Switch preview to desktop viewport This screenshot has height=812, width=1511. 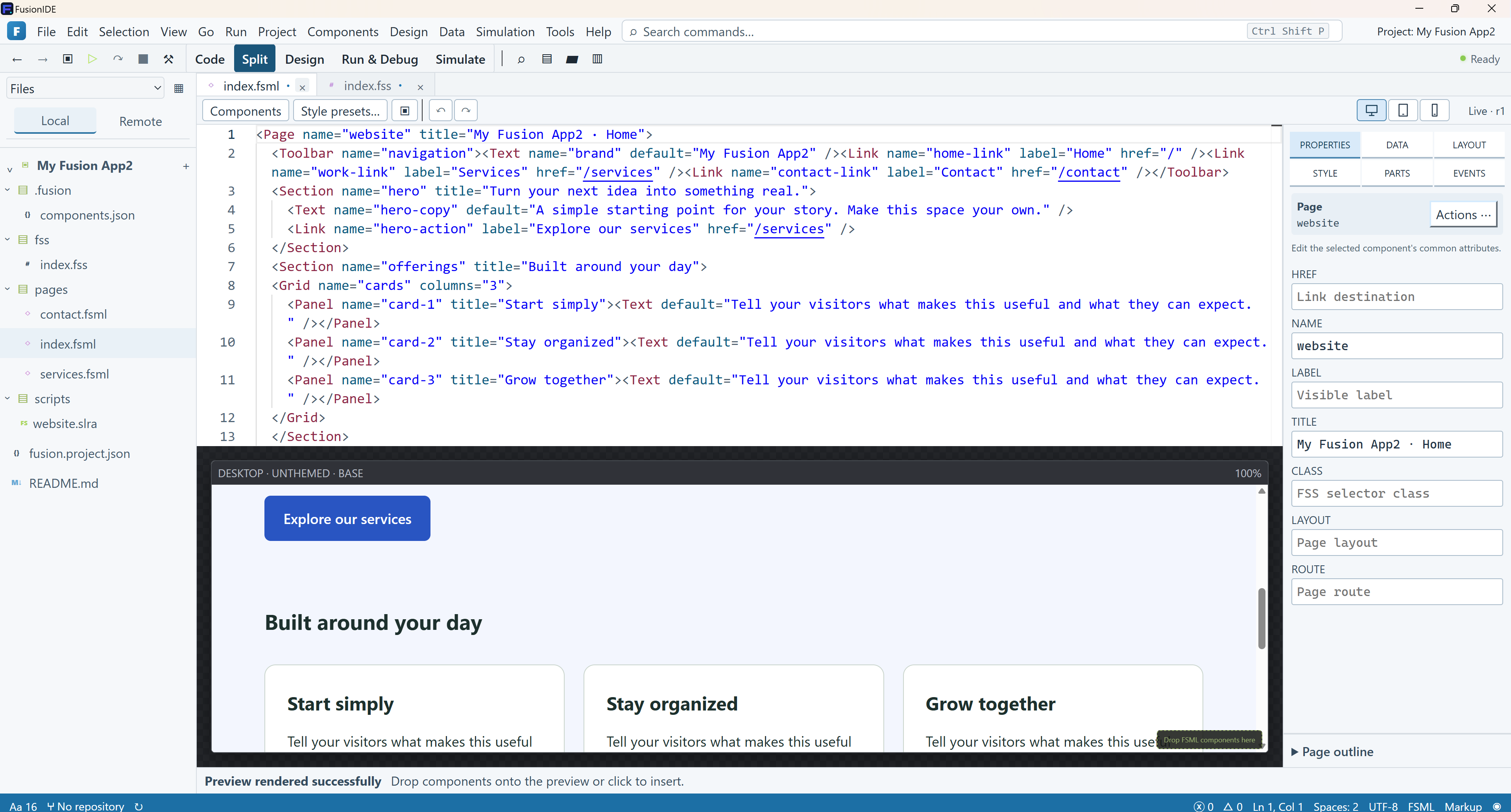tap(1371, 110)
